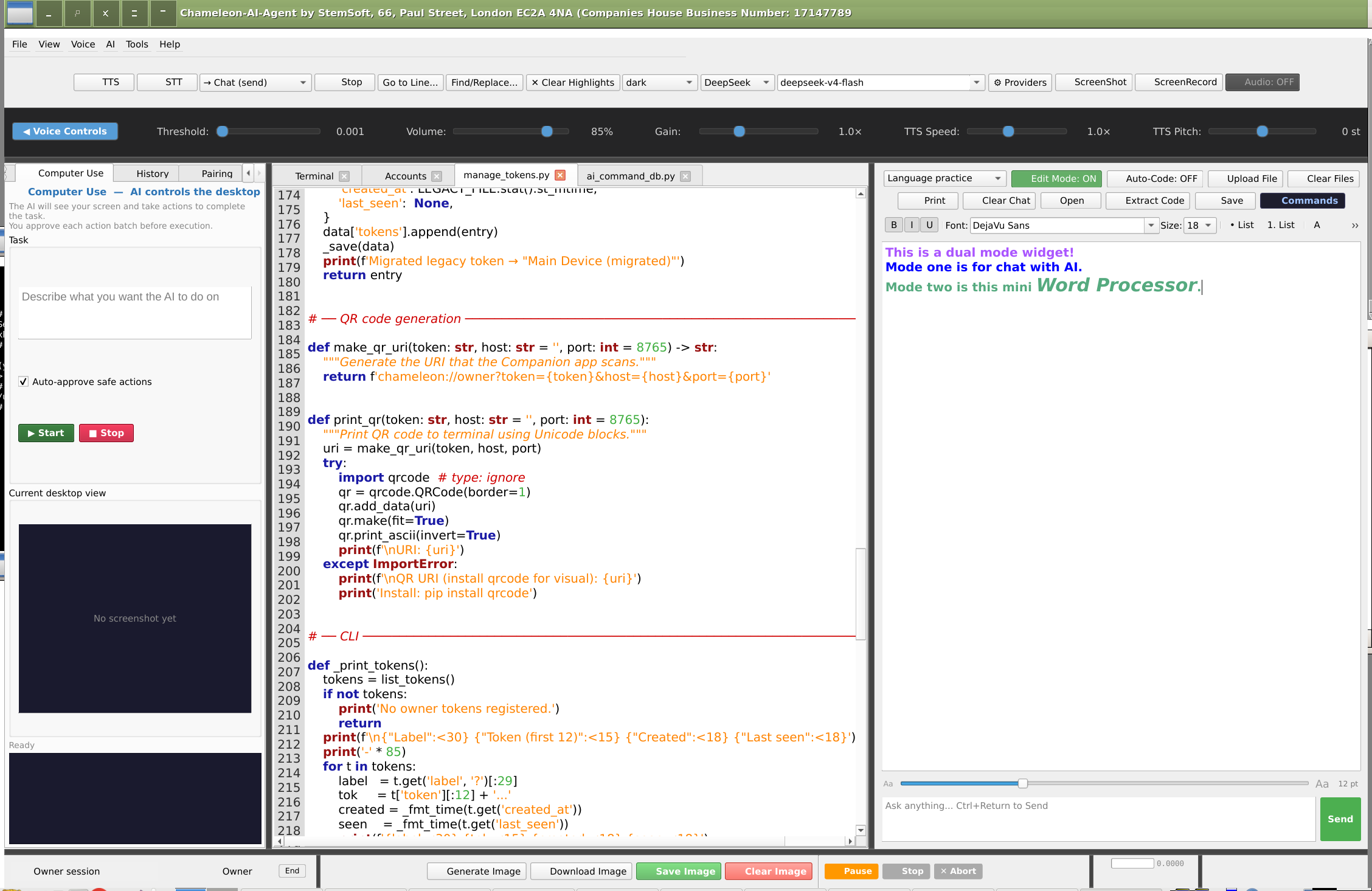Open the Tools menu
This screenshot has height=891, width=1372.
137,44
